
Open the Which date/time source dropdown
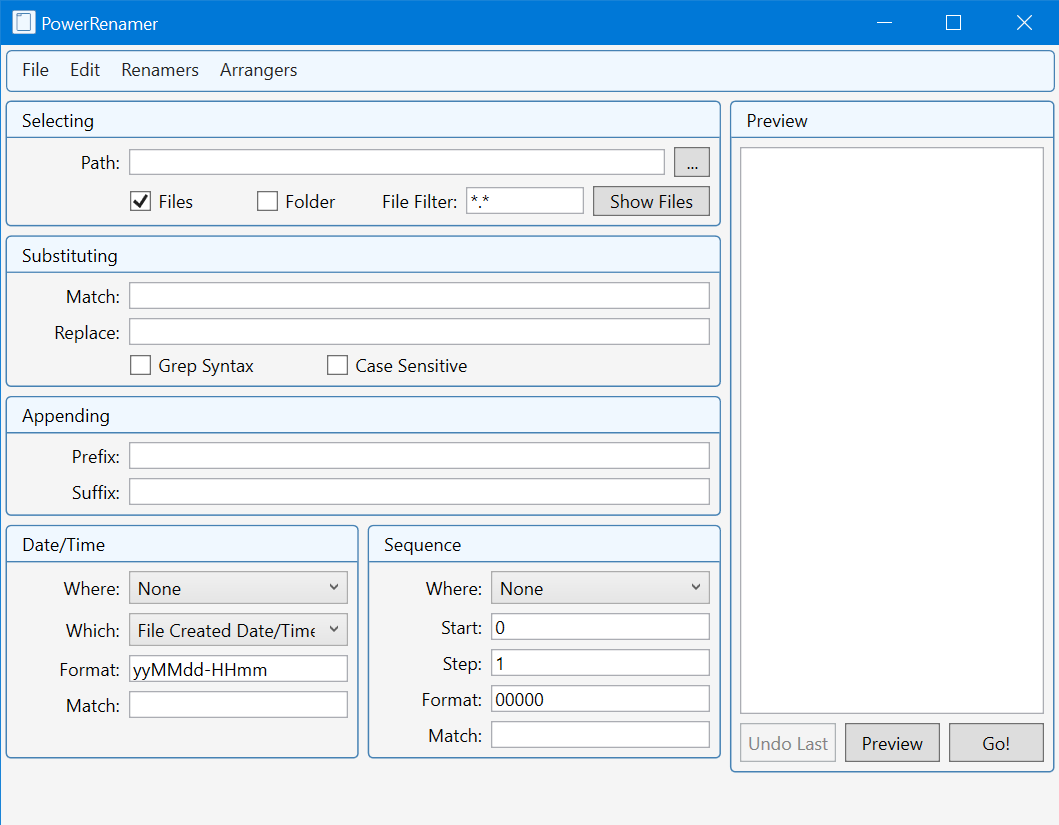238,630
